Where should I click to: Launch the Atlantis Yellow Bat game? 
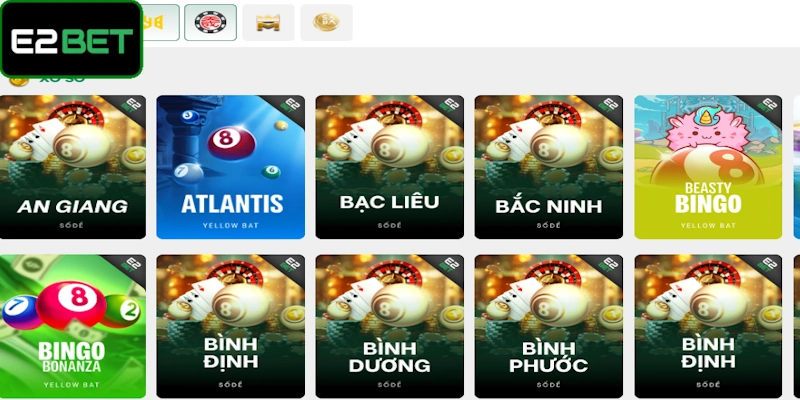click(x=231, y=167)
